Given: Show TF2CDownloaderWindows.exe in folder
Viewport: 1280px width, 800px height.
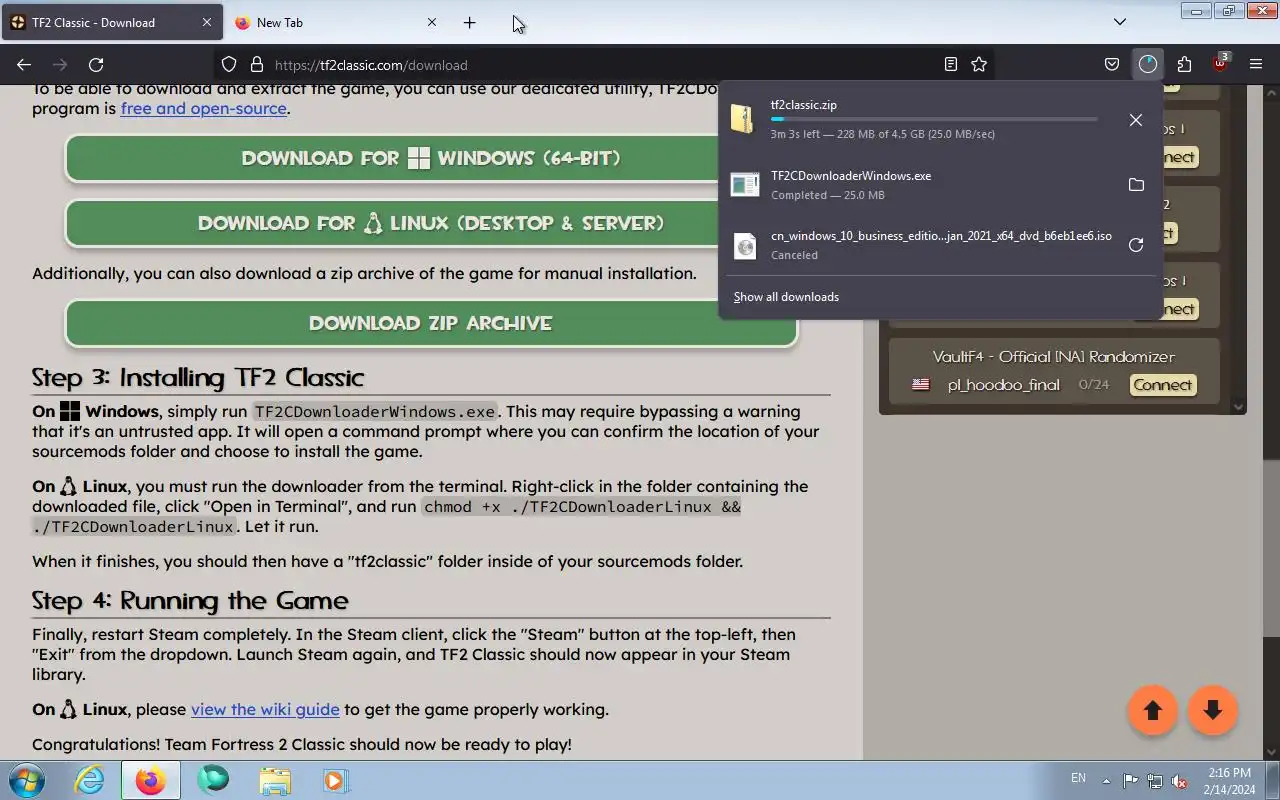Looking at the screenshot, I should click(1136, 185).
